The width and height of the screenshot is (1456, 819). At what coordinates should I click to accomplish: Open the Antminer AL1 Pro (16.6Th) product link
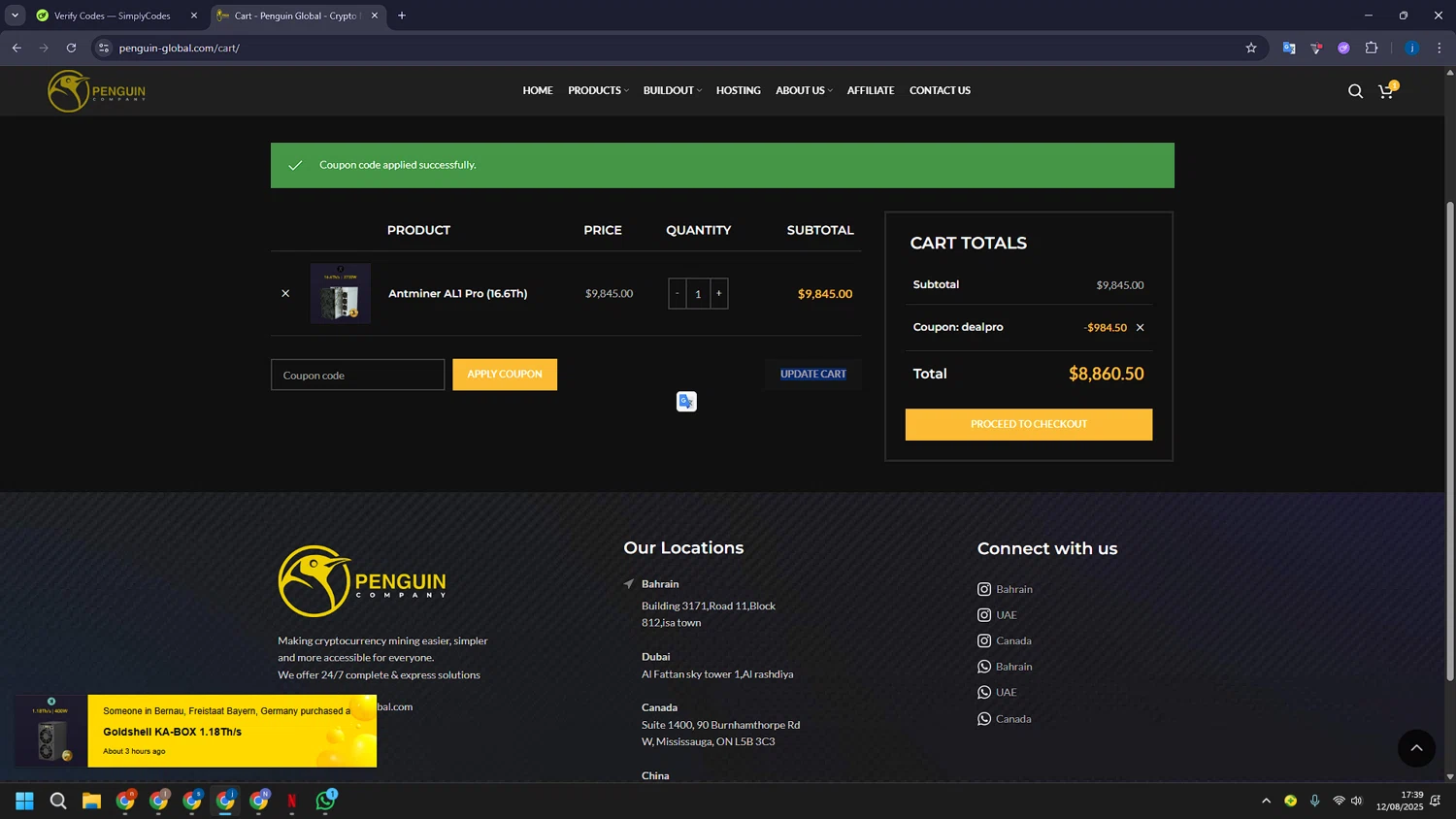[458, 293]
